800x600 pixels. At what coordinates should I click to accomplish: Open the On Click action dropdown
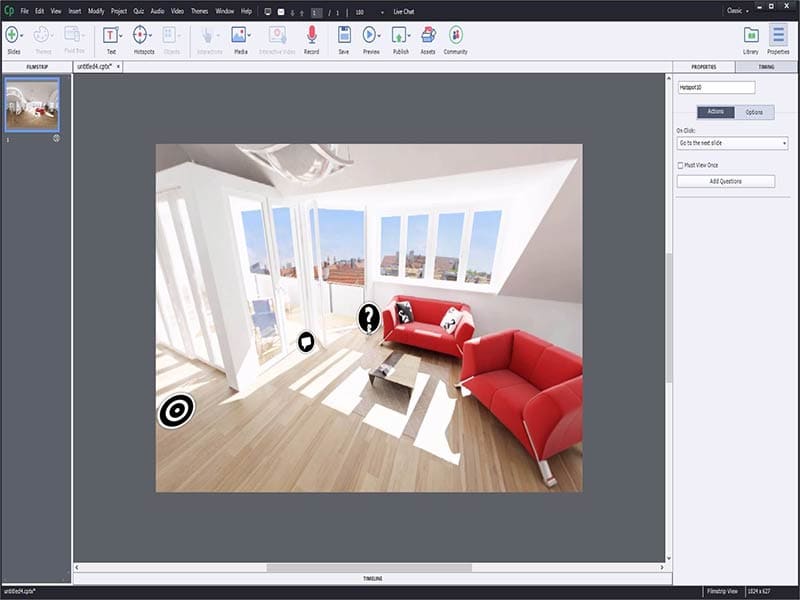click(733, 145)
